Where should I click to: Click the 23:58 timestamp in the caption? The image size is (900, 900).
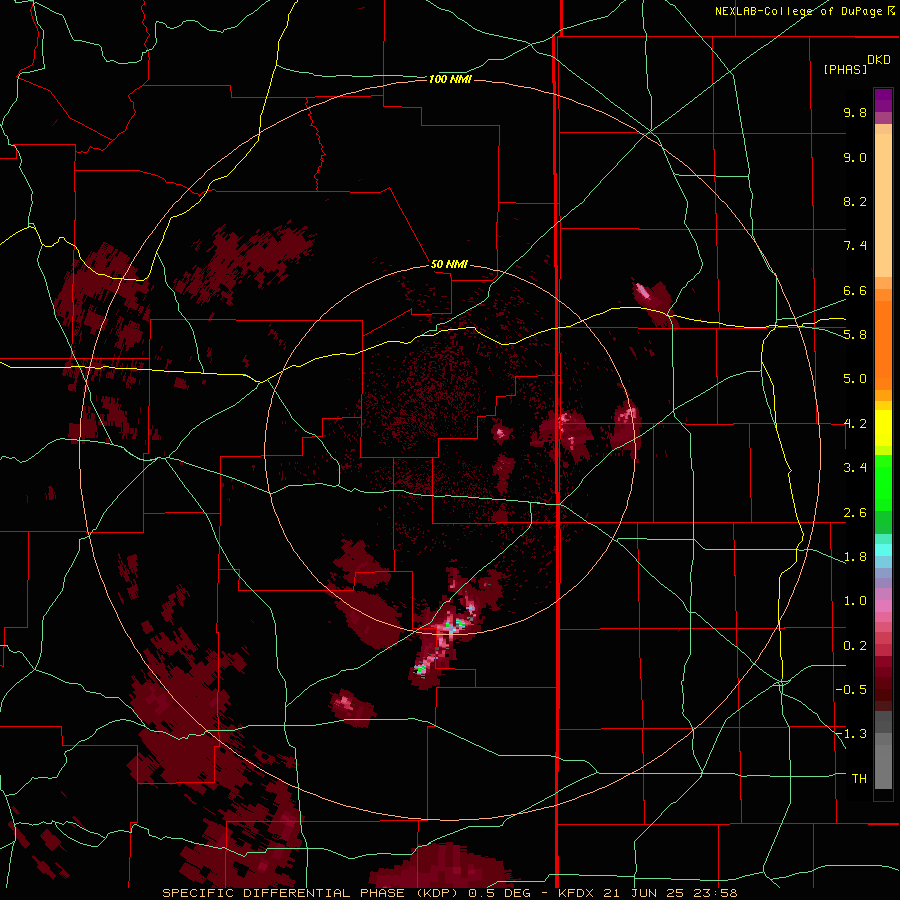(x=715, y=893)
